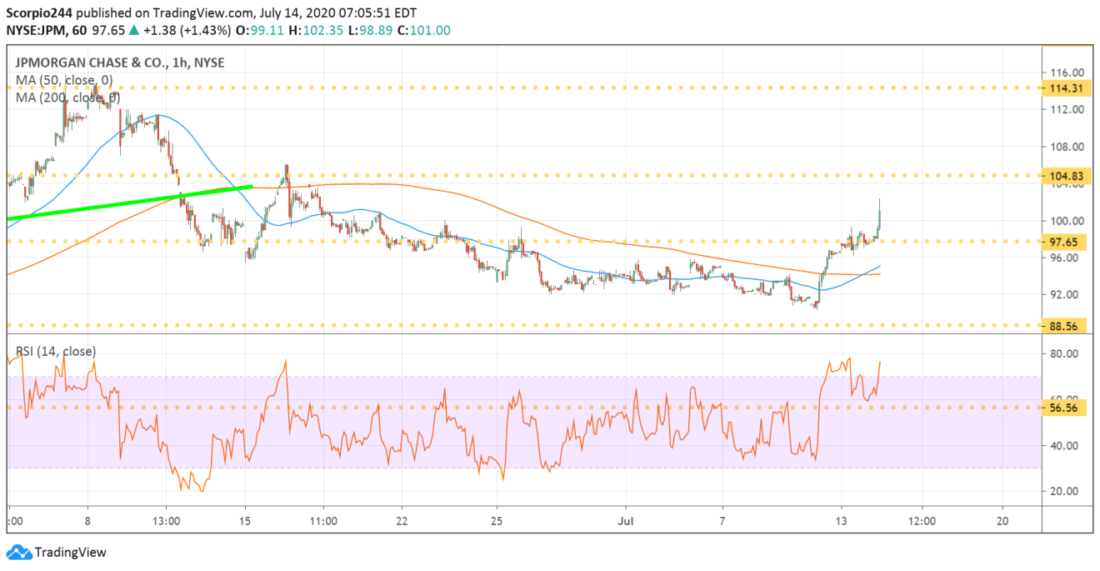Click the RSI (14, close) indicator label
The width and height of the screenshot is (1100, 571).
pos(56,351)
